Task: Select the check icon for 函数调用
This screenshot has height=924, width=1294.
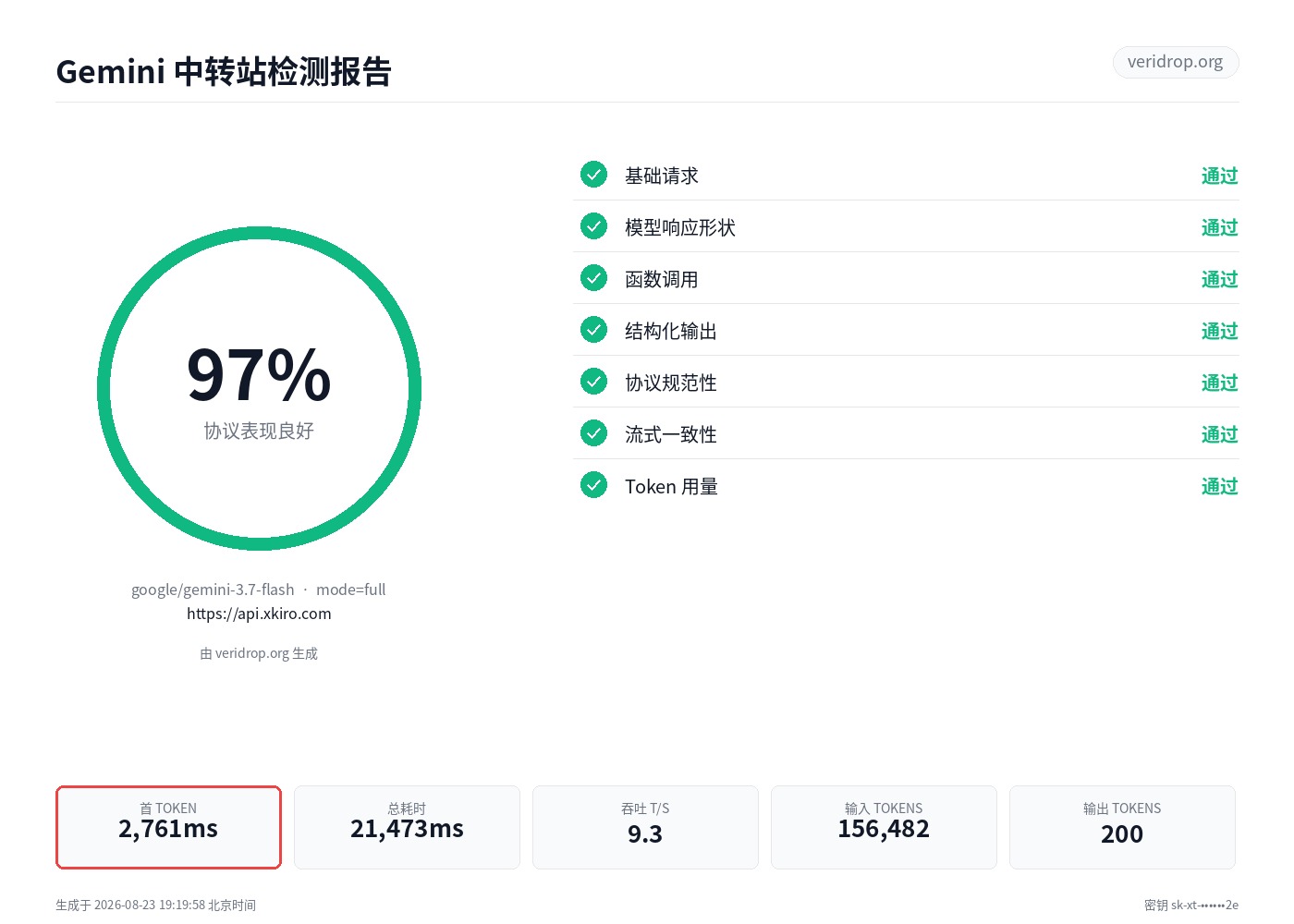Action: click(x=593, y=278)
